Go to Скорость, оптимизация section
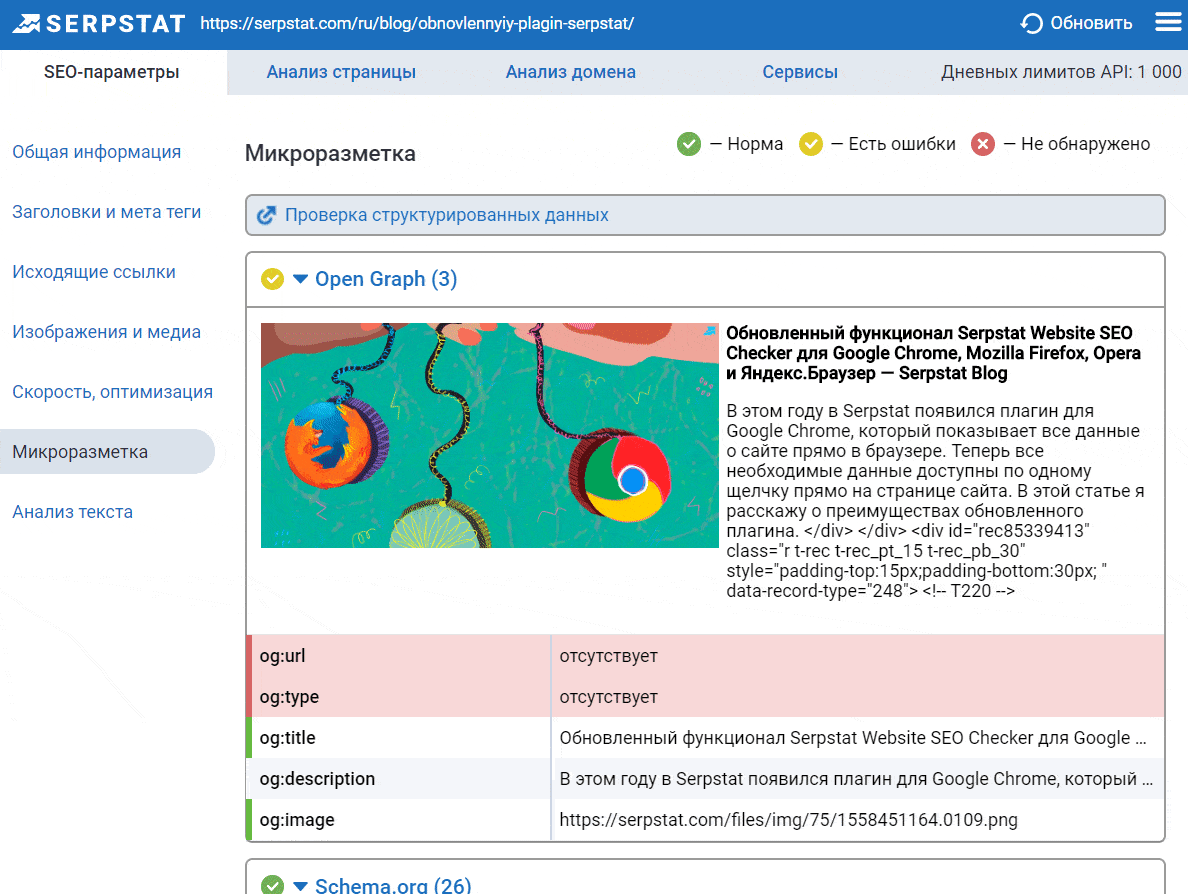The width and height of the screenshot is (1188, 894). pyautogui.click(x=112, y=392)
